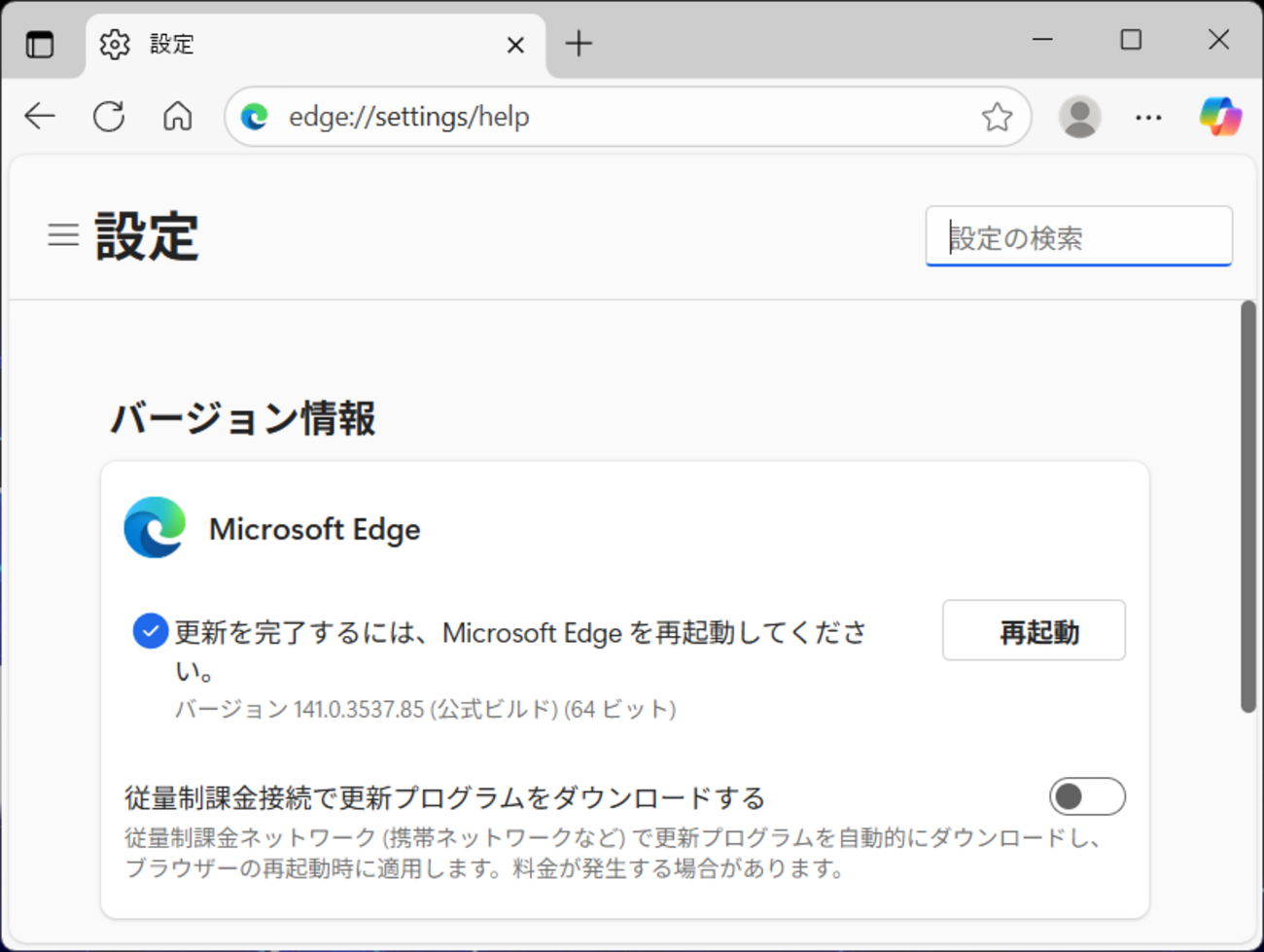Toggle 従量制課金接続 update download switch
Viewport: 1264px width, 952px height.
1087,796
